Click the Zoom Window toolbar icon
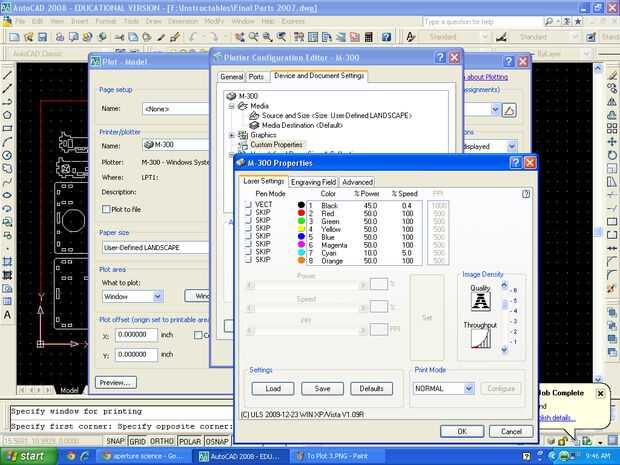The image size is (620, 465). (x=268, y=37)
